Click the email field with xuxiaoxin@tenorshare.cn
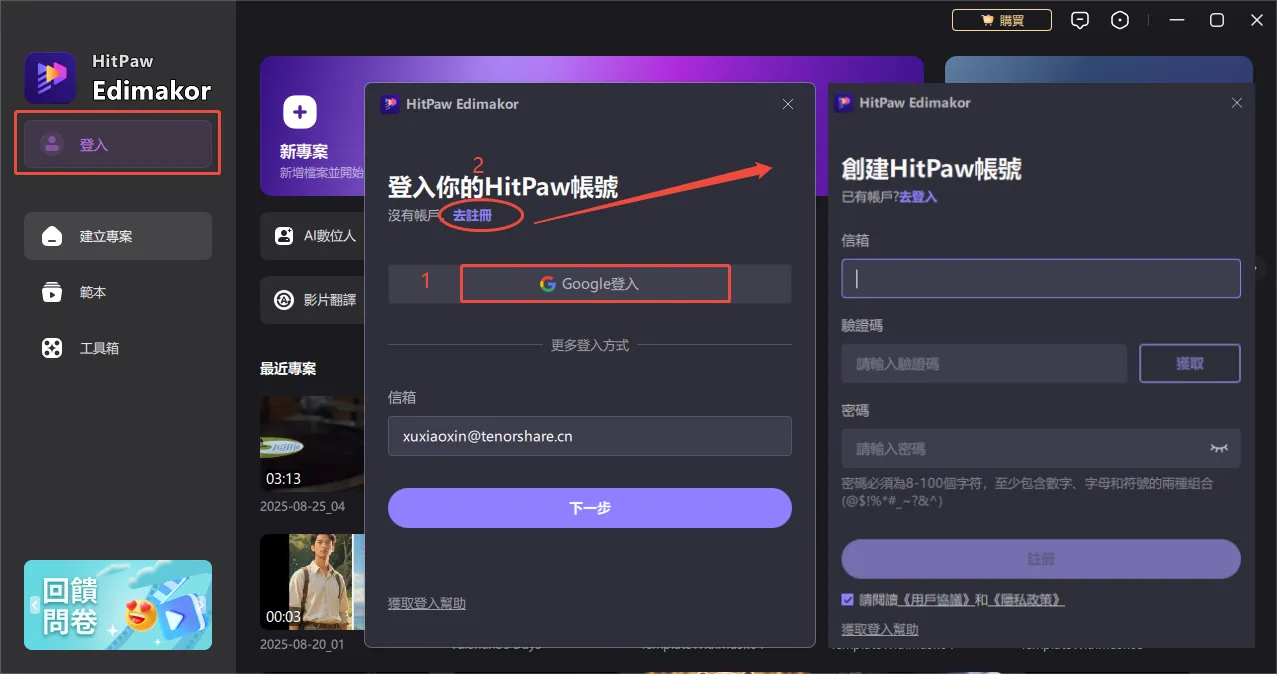 pyautogui.click(x=590, y=436)
